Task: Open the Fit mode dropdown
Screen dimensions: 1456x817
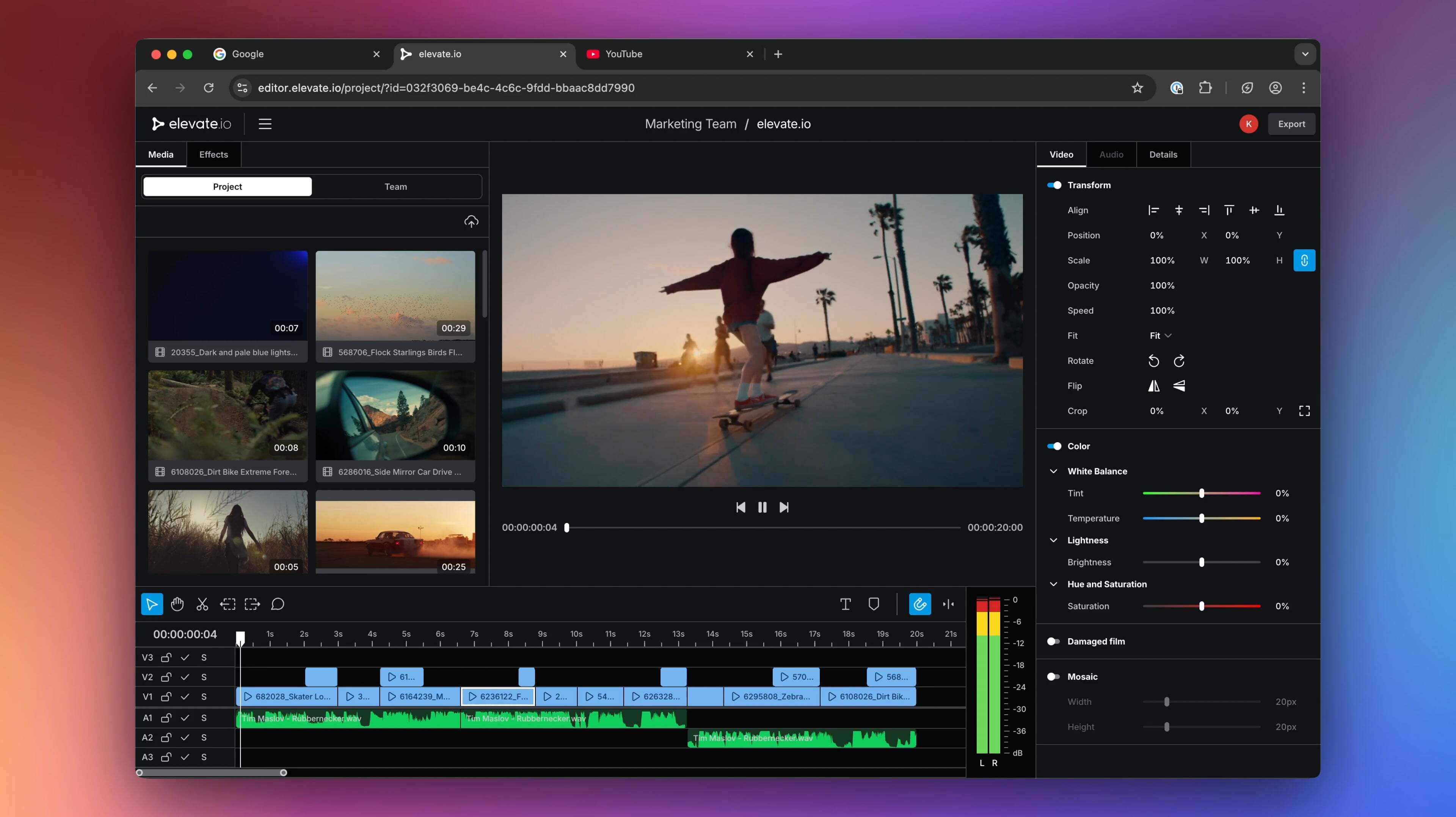Action: pyautogui.click(x=1160, y=336)
